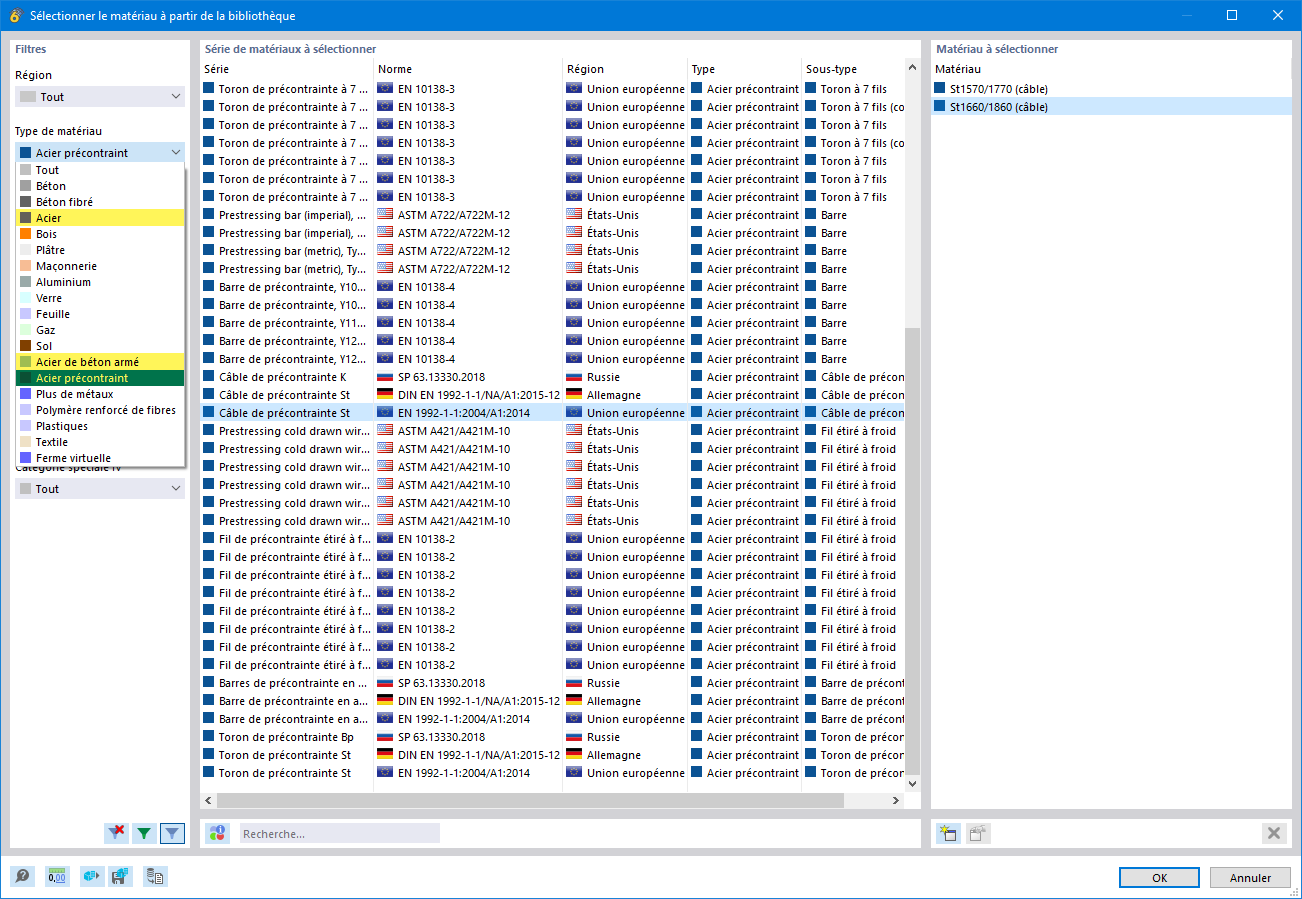
Task: Pick Textile from the material type list
Action: [x=100, y=442]
